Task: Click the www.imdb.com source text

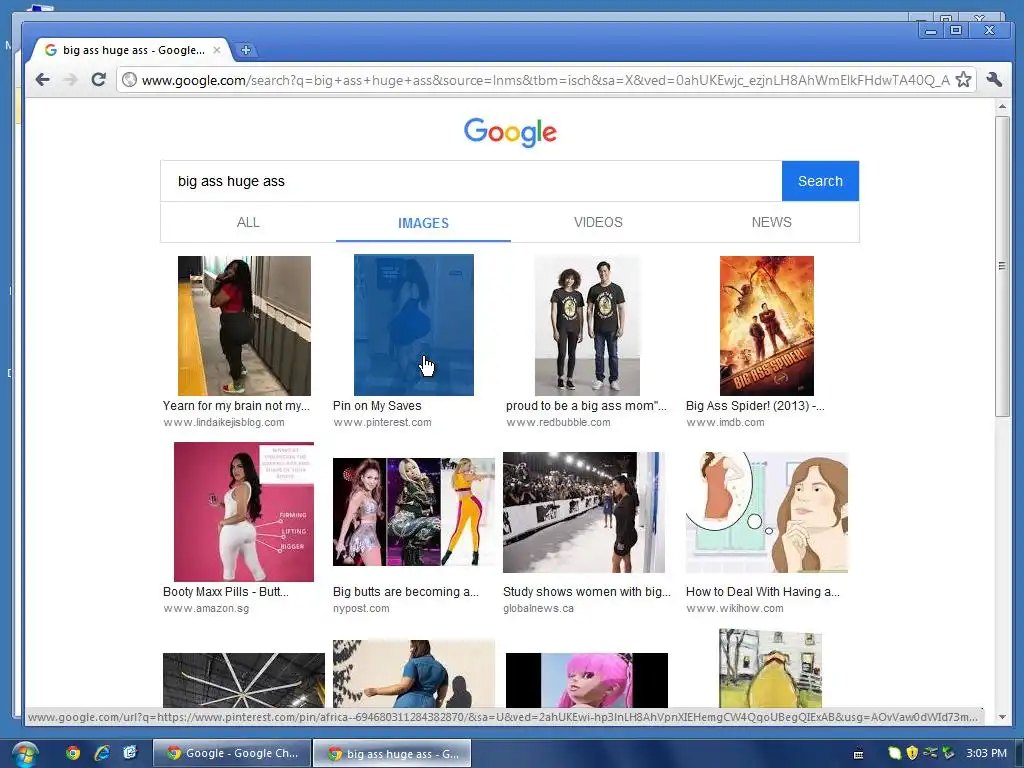Action: (x=725, y=423)
